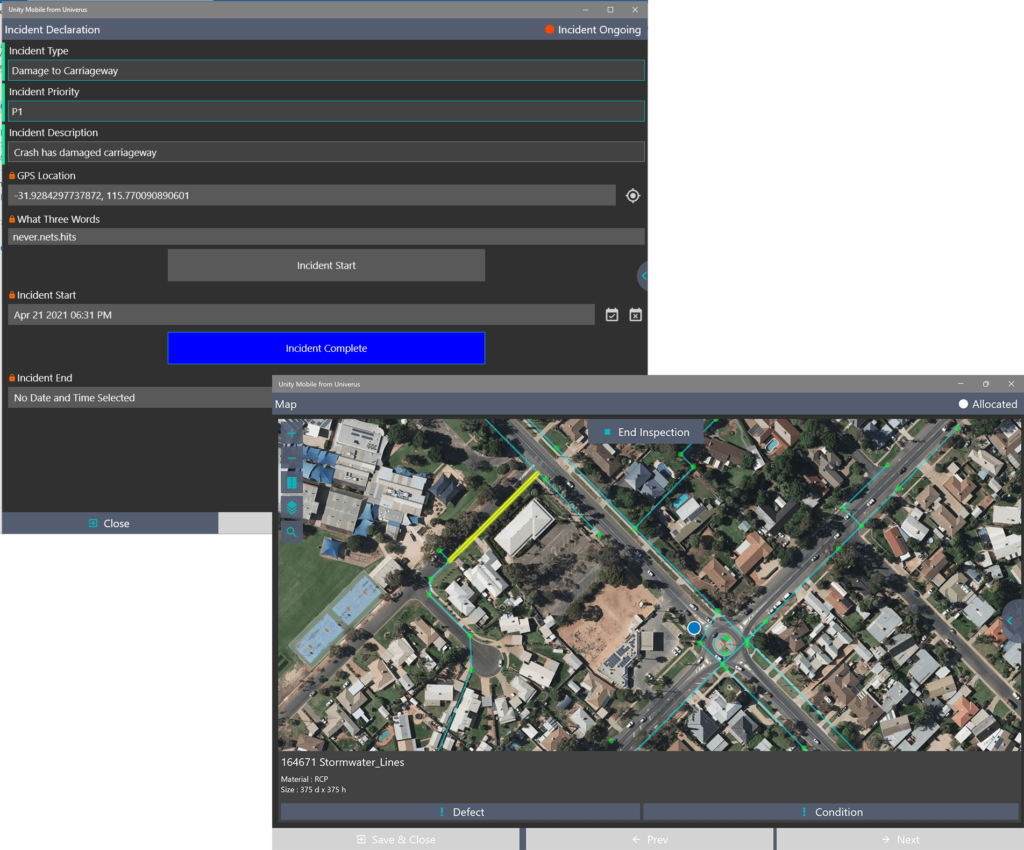
Task: Click the Allocated status indicator
Action: [x=987, y=404]
